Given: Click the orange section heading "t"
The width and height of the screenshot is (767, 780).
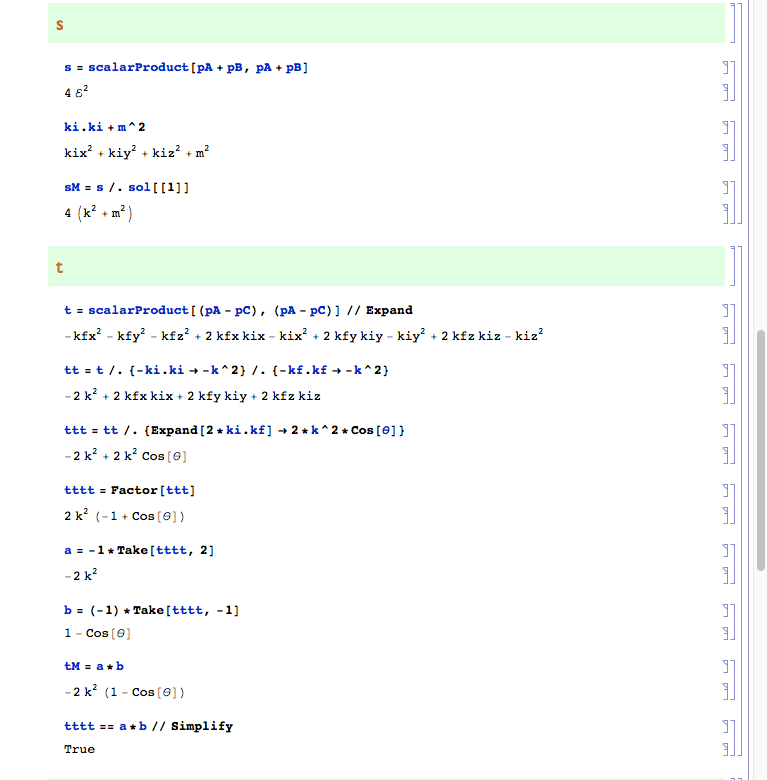Looking at the screenshot, I should pos(60,268).
